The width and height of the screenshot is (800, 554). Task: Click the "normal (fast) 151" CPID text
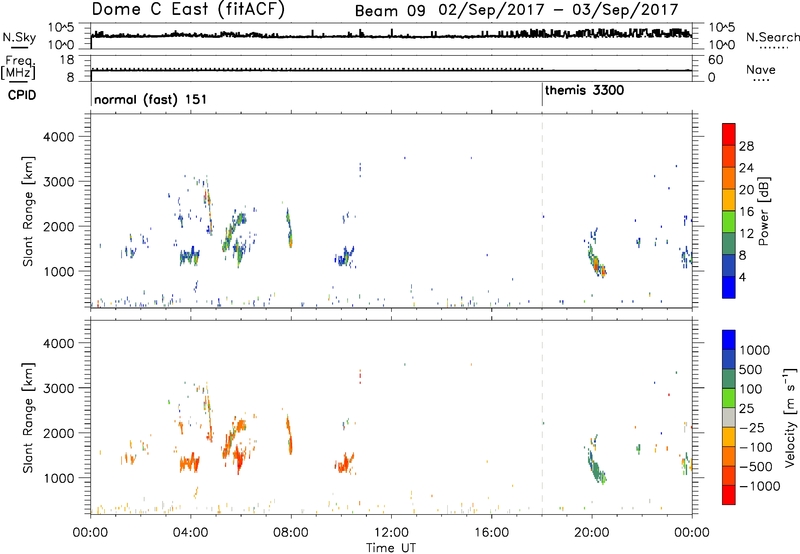click(151, 99)
